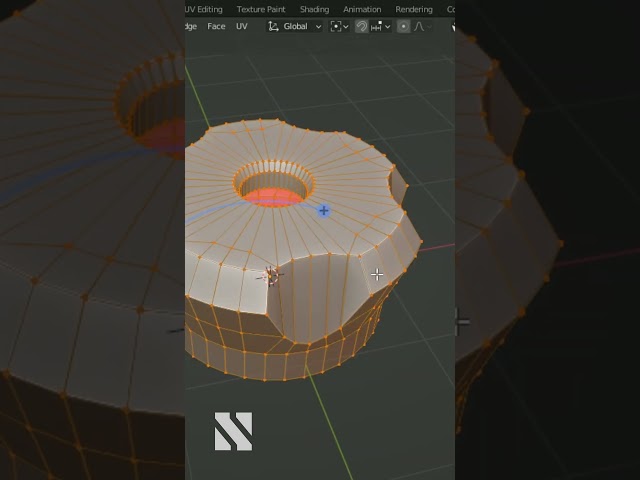Image resolution: width=640 pixels, height=480 pixels.
Task: Switch to the UV Editing workspace tab
Action: [204, 9]
